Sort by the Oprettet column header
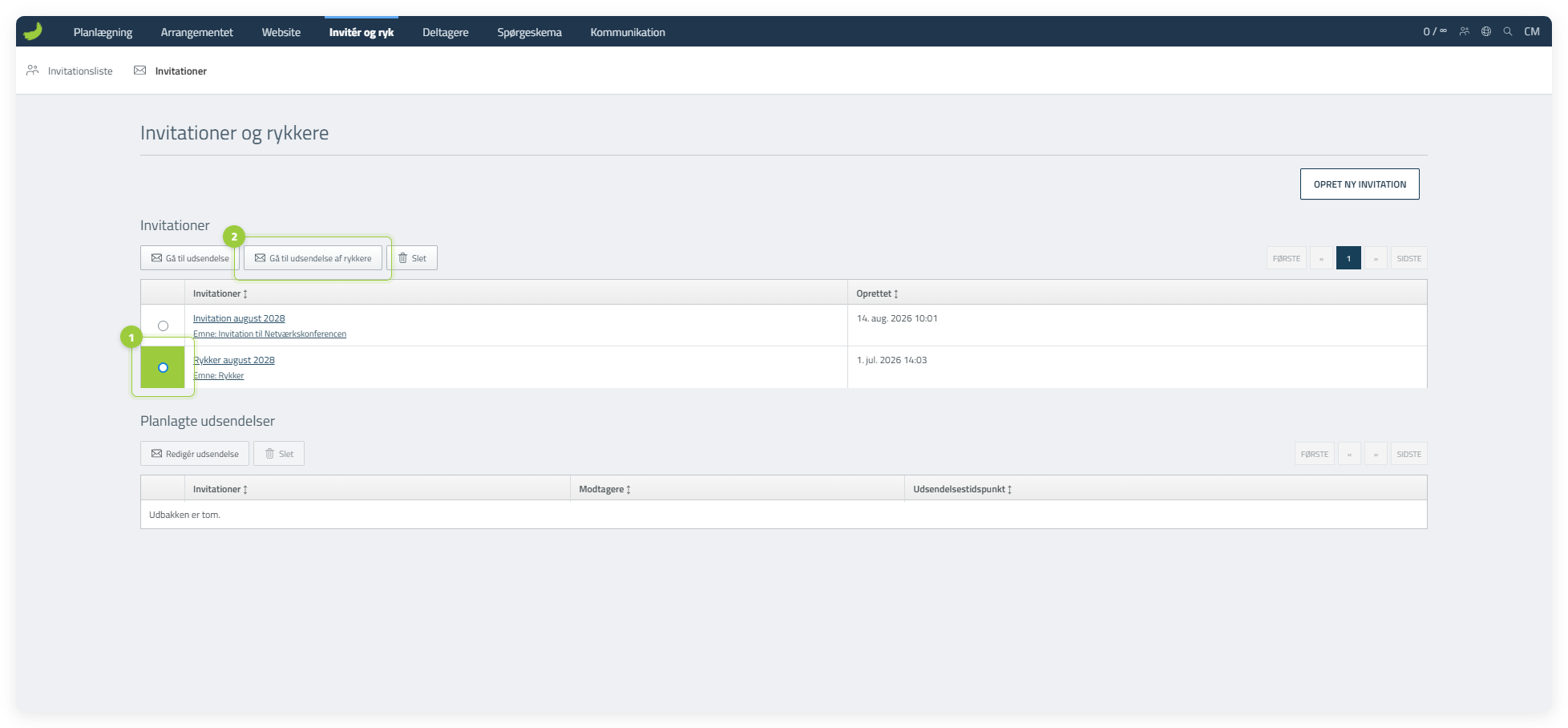The width and height of the screenshot is (1568, 728). click(877, 293)
